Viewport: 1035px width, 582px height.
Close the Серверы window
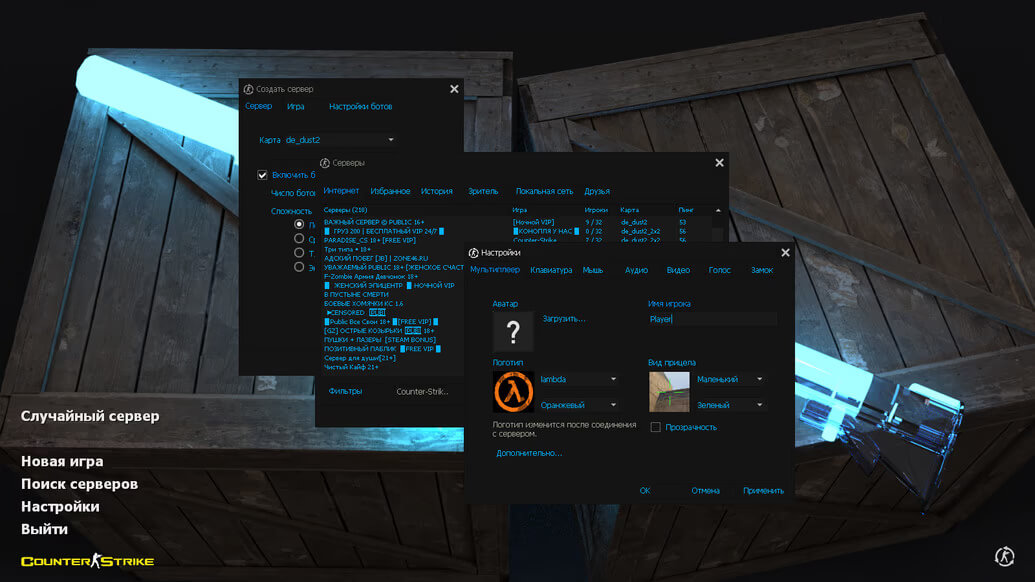(x=719, y=163)
